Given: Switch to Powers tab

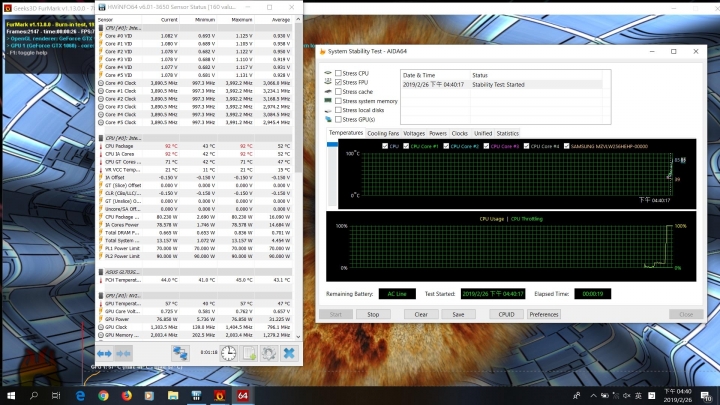Looking at the screenshot, I should coord(438,134).
